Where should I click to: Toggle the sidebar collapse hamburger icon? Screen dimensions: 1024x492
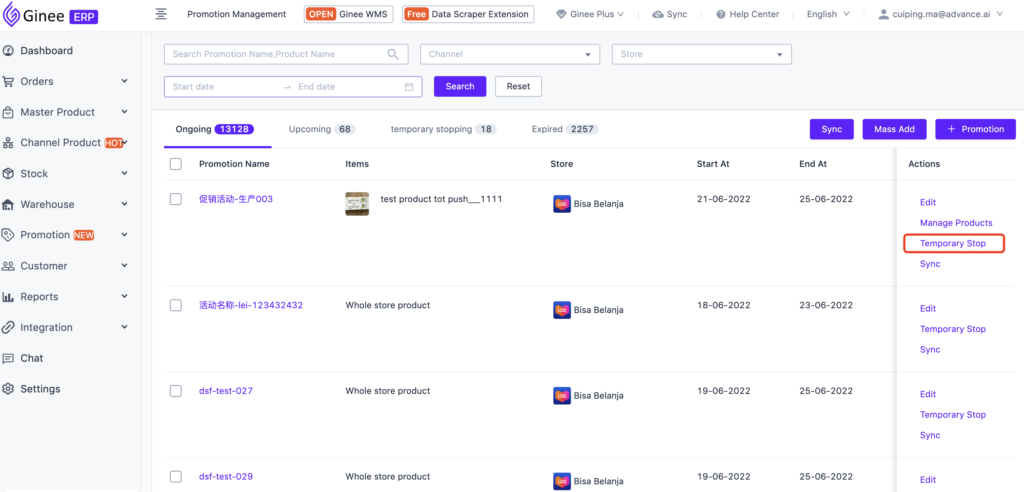click(161, 14)
